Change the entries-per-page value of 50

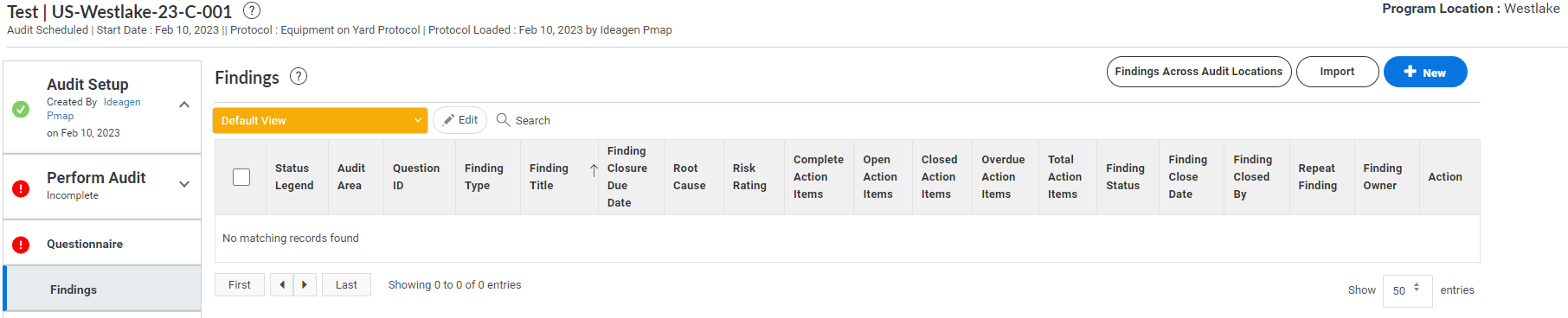[x=1407, y=291]
